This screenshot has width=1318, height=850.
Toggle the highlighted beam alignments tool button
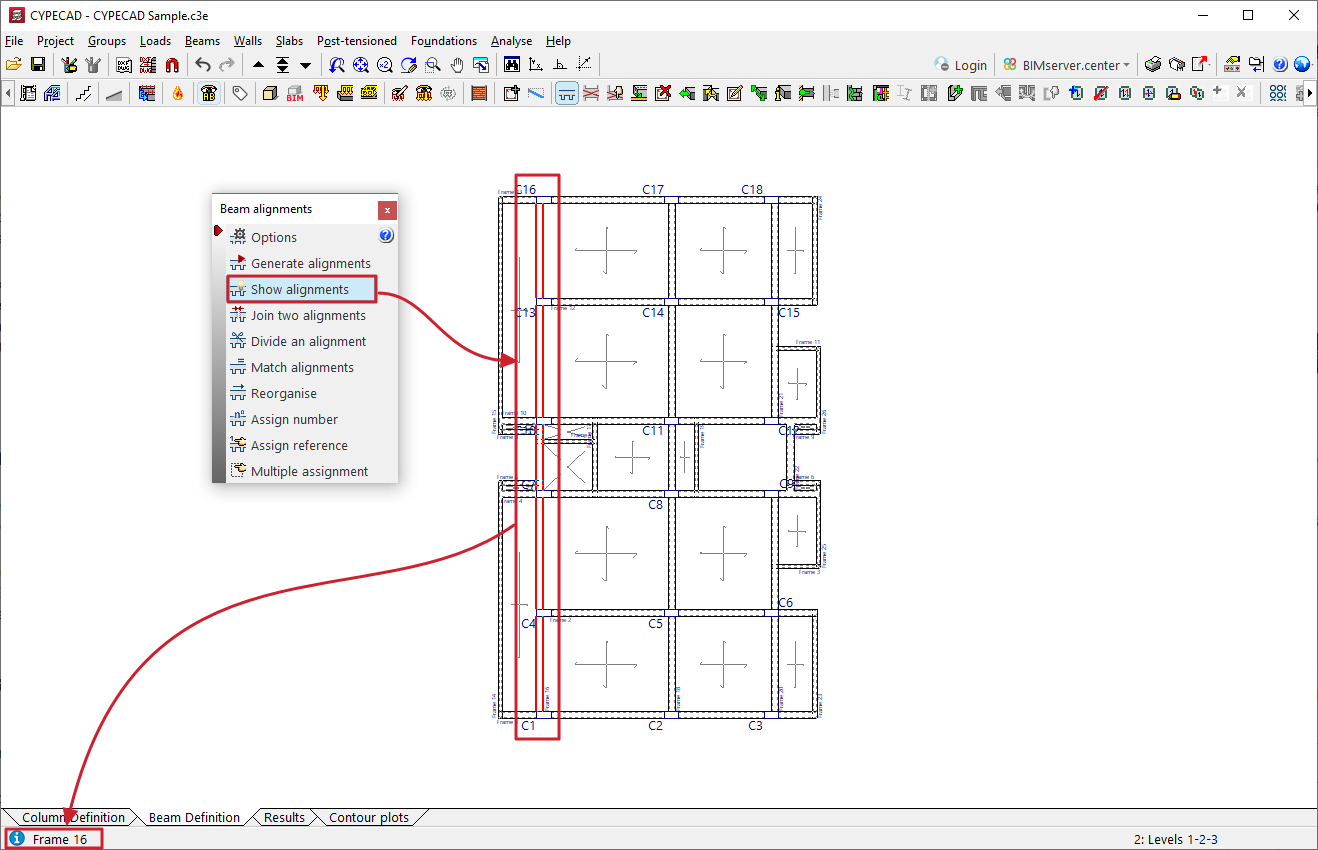point(567,93)
